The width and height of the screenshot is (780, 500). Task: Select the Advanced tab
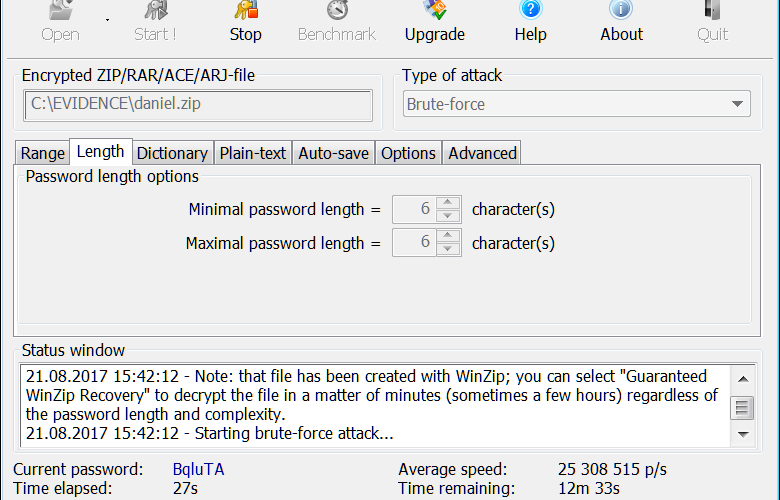coord(482,153)
